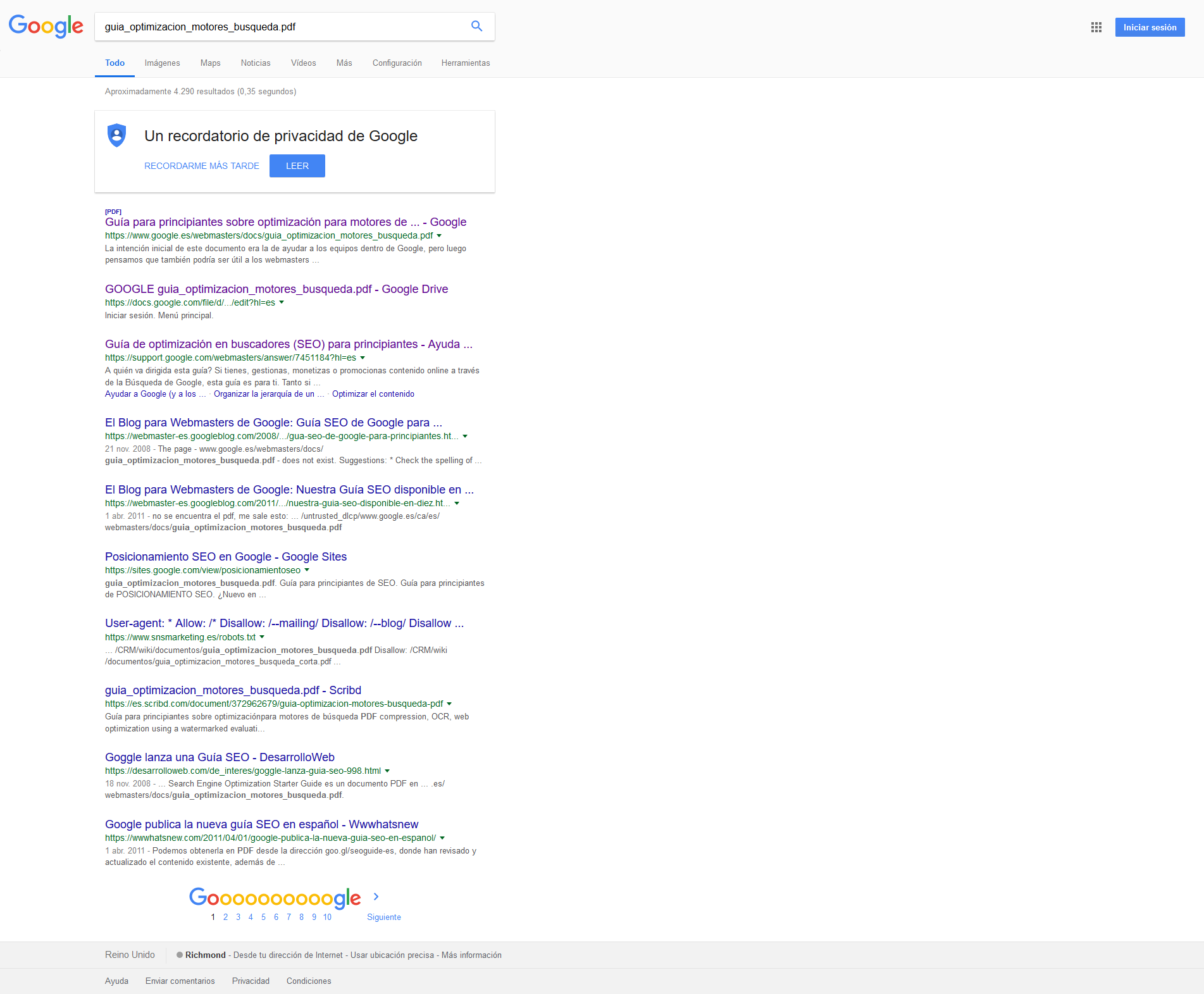Go to results page 7
This screenshot has width=1204, height=994.
[x=289, y=917]
